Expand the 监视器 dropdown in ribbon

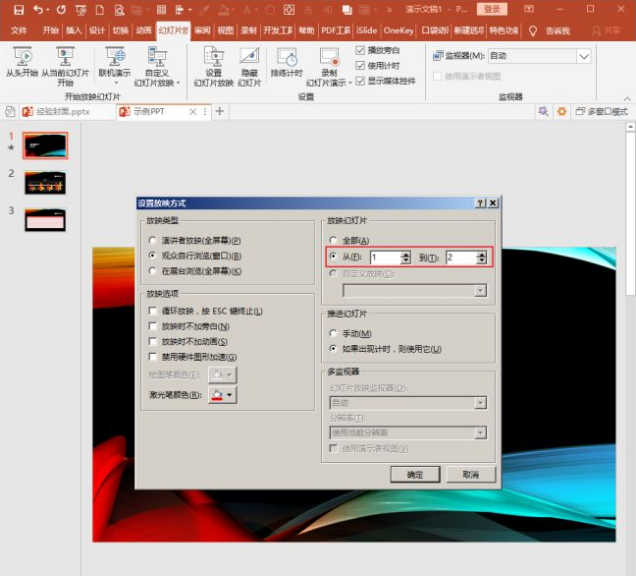click(583, 57)
